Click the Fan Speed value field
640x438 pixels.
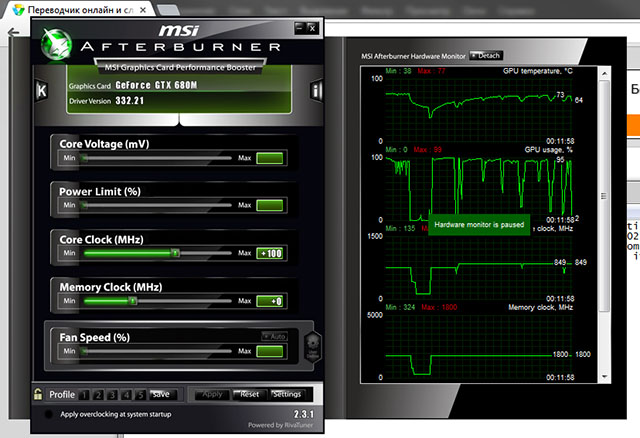click(x=270, y=351)
